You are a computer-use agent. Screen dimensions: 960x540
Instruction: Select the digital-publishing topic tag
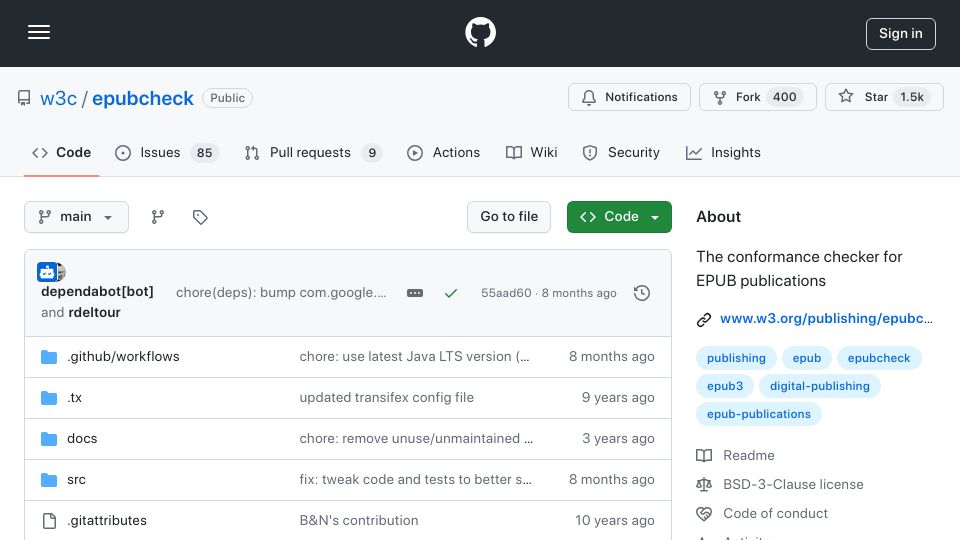(819, 386)
